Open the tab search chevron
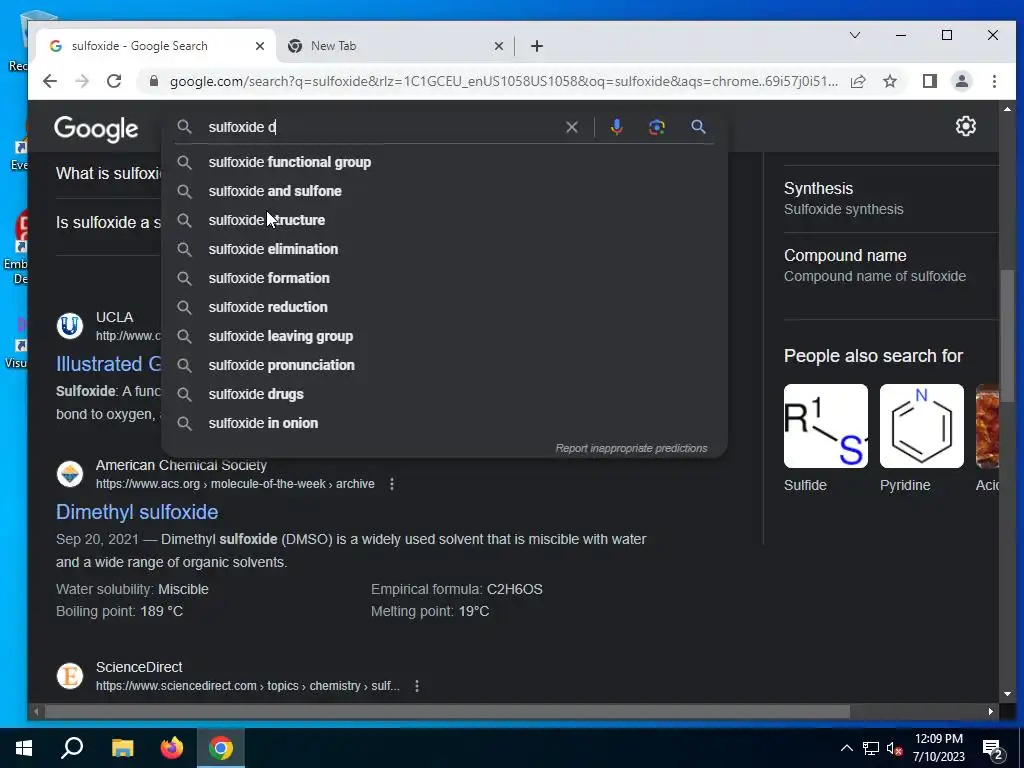Image resolution: width=1024 pixels, height=768 pixels. pyautogui.click(x=854, y=35)
